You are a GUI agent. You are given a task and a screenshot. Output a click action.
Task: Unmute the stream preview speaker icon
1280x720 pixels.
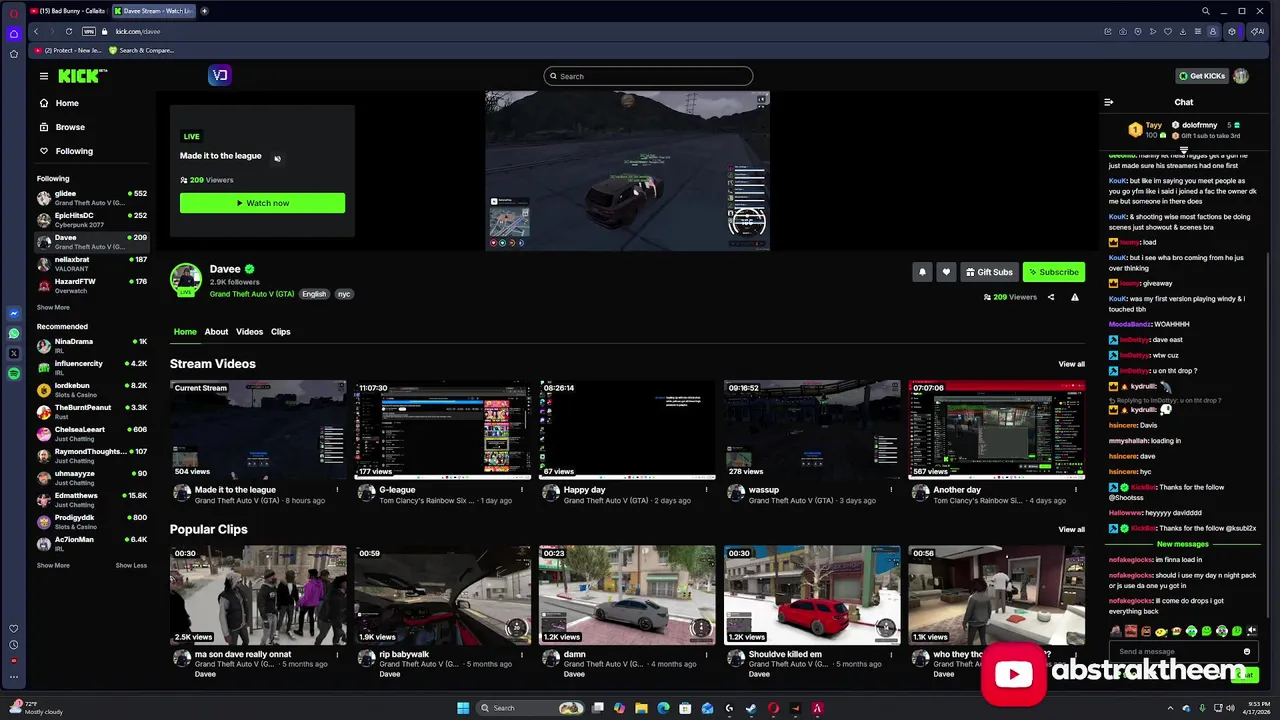[x=277, y=158]
